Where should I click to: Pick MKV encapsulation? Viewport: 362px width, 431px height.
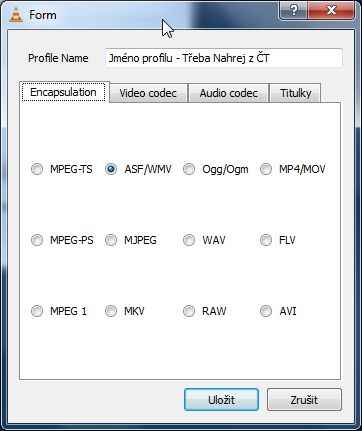[111, 311]
